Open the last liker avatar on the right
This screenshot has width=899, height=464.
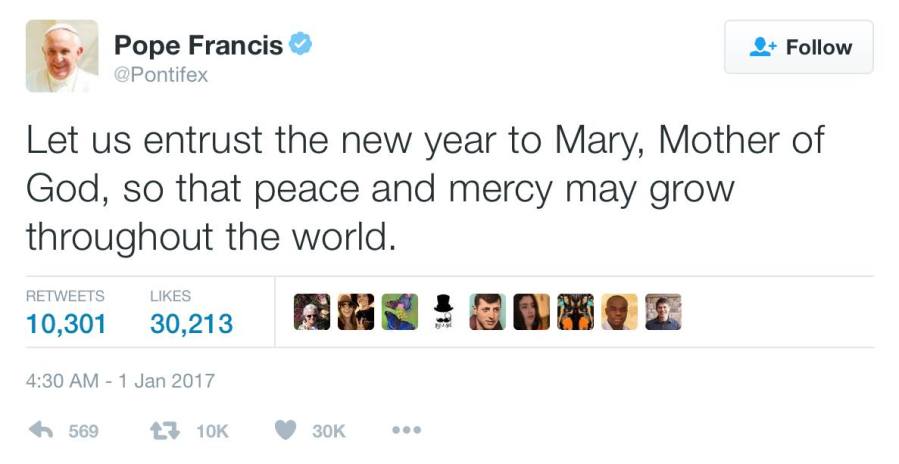click(663, 312)
